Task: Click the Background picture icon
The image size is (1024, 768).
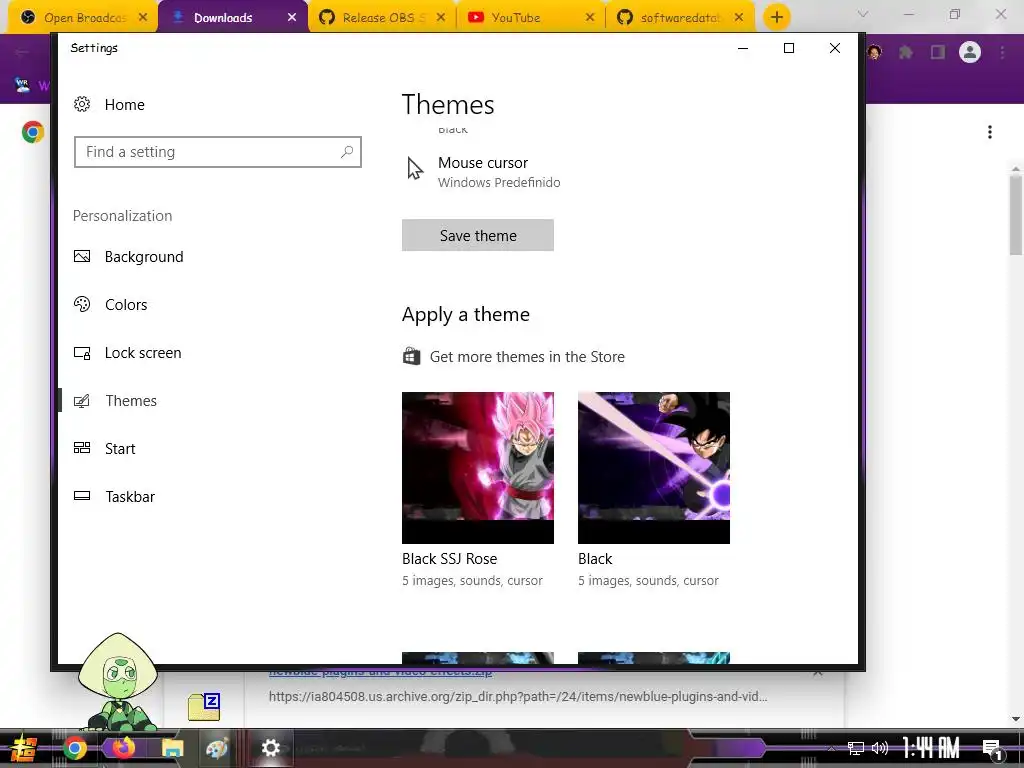Action: (82, 257)
